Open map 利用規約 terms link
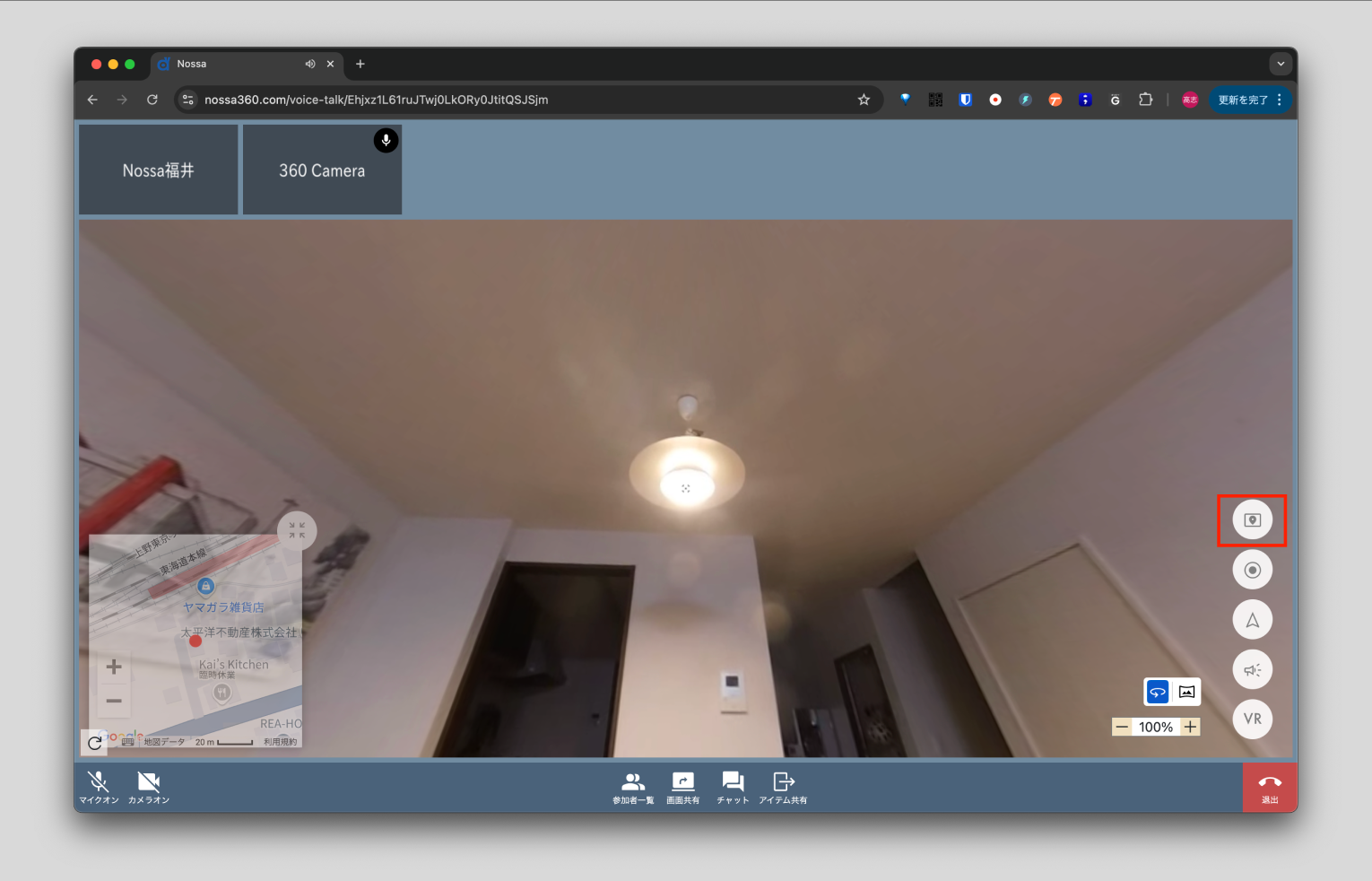Screen dimensions: 1372x881 pos(281,742)
